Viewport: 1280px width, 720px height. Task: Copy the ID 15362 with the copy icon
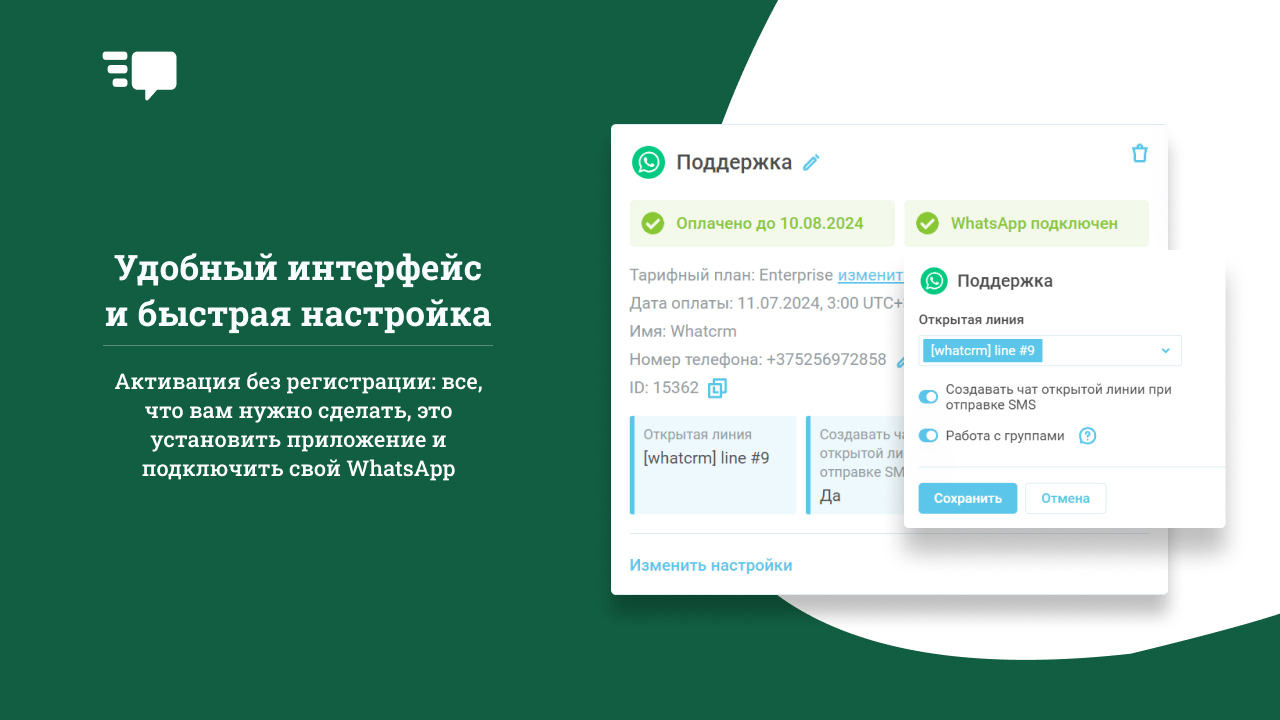pyautogui.click(x=717, y=388)
